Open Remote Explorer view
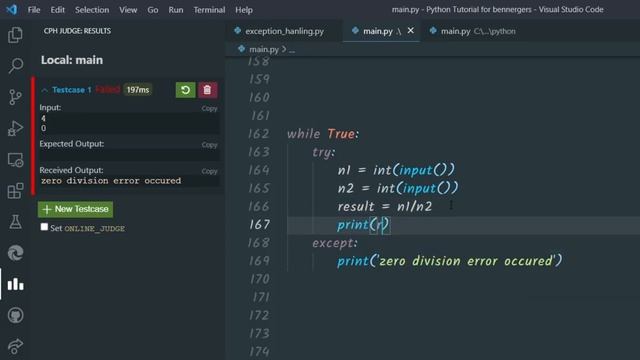 [x=15, y=160]
